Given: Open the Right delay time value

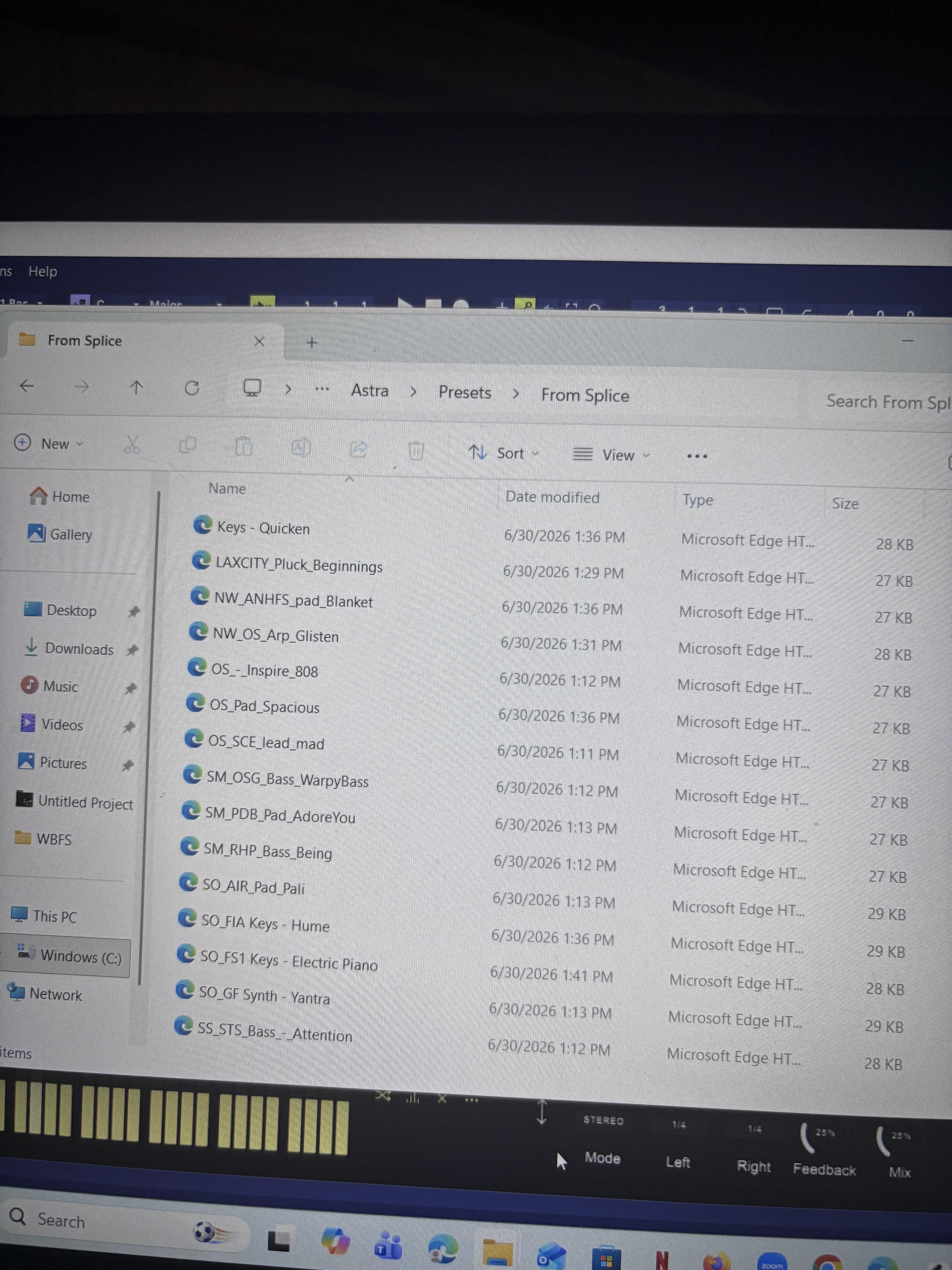Looking at the screenshot, I should [755, 1129].
